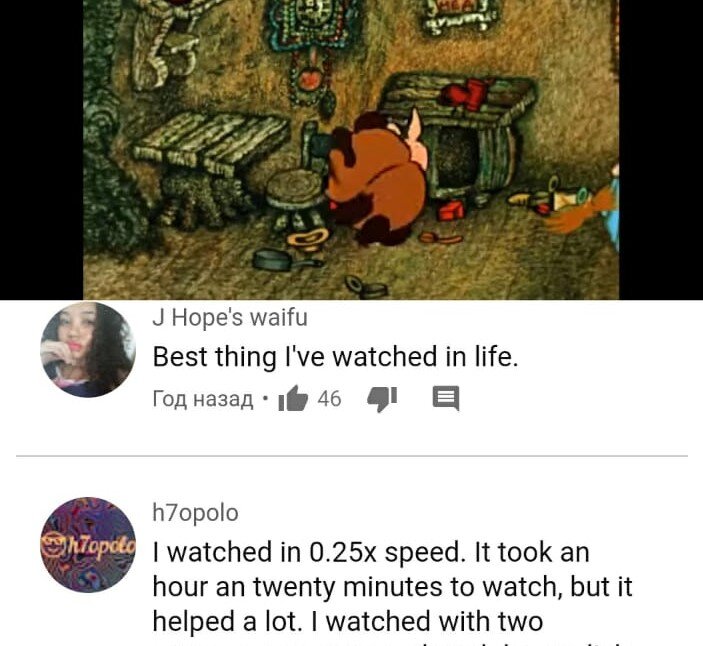This screenshot has width=703, height=646.
Task: Tap the J Hope's waifu username
Action: coord(230,318)
